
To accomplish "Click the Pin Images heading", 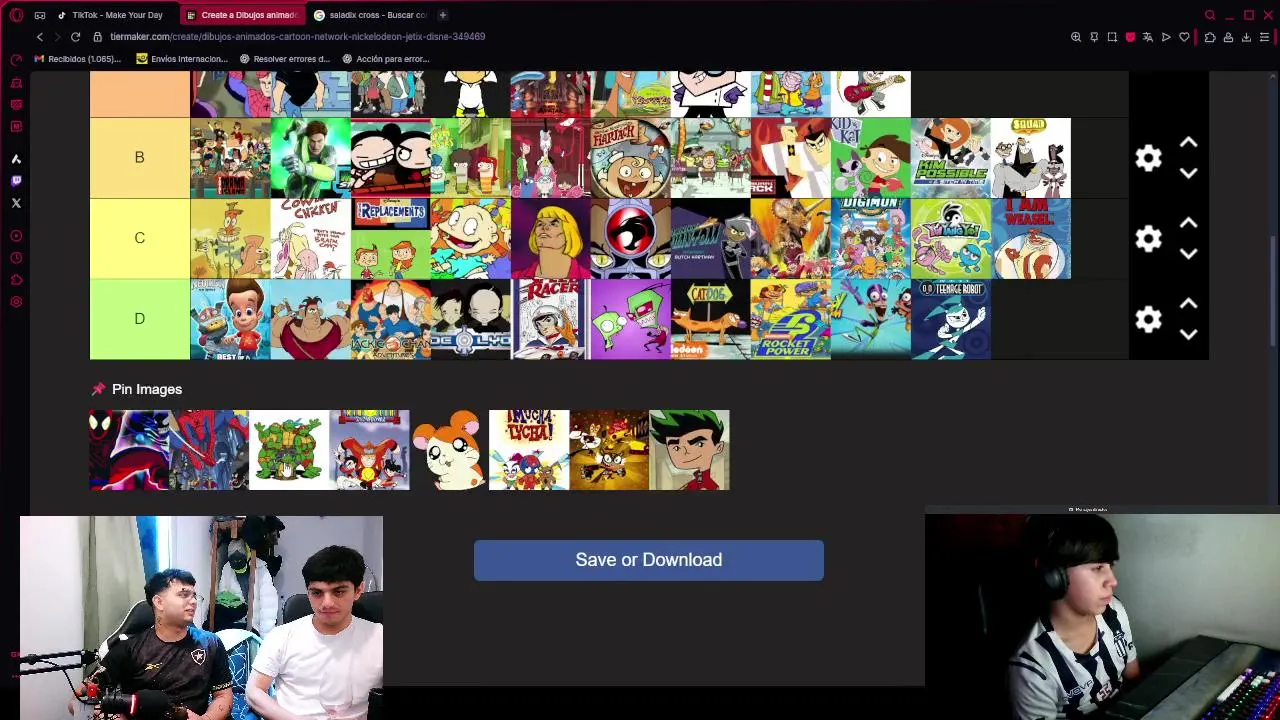I will [x=147, y=389].
